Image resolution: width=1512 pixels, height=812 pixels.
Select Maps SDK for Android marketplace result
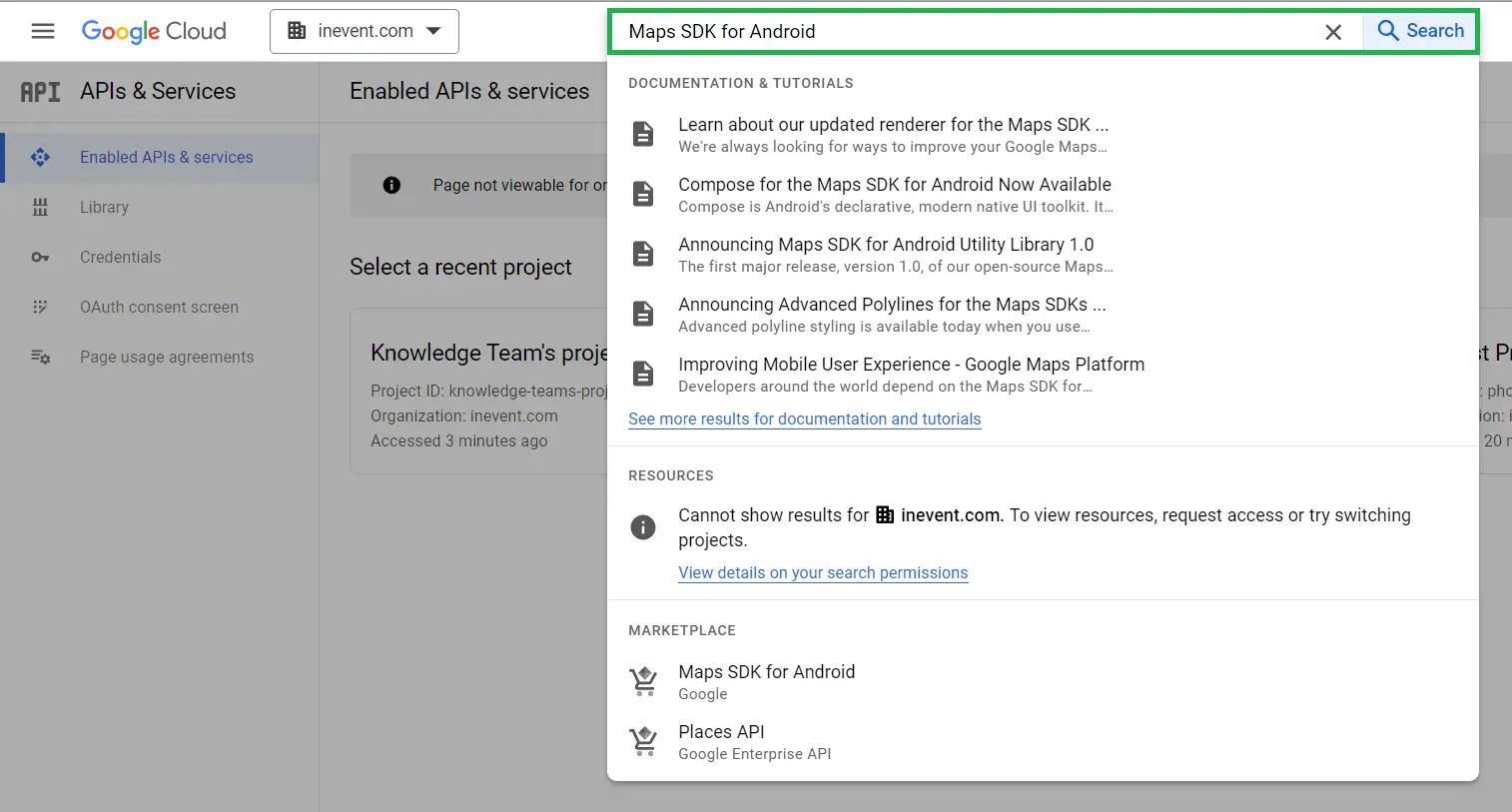click(1043, 681)
